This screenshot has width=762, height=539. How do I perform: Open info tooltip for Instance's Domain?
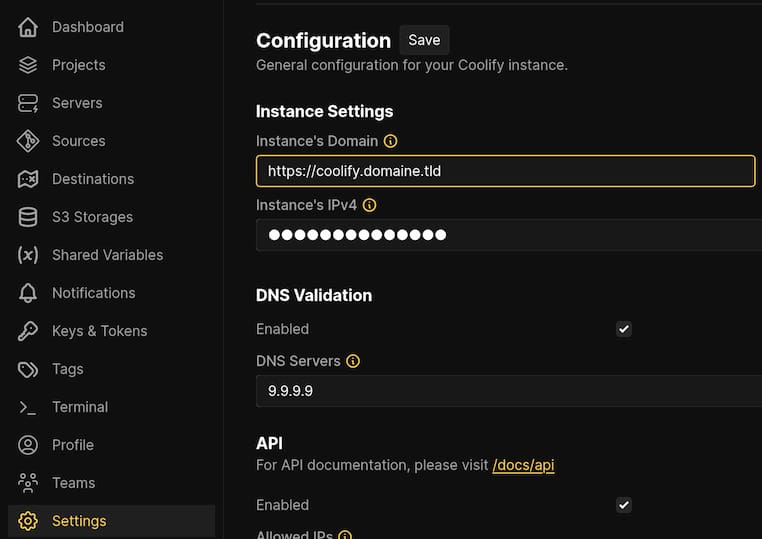pyautogui.click(x=390, y=141)
